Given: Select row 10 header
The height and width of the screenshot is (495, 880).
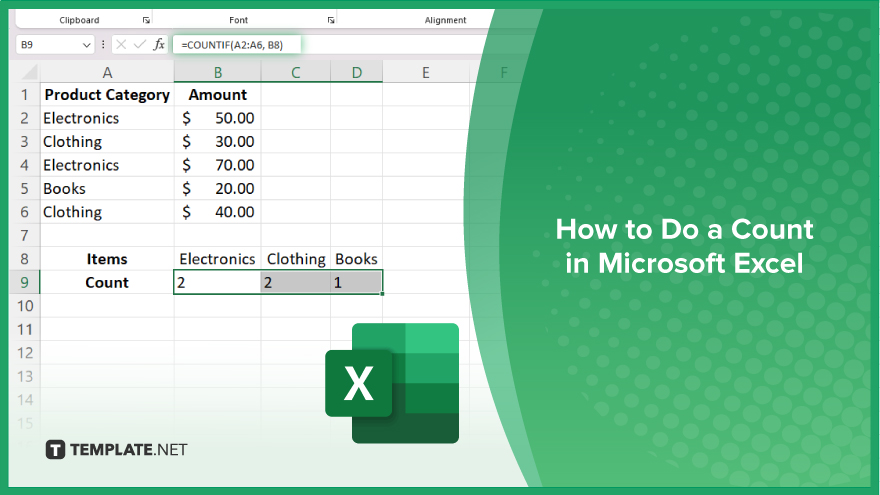Looking at the screenshot, I should [25, 306].
